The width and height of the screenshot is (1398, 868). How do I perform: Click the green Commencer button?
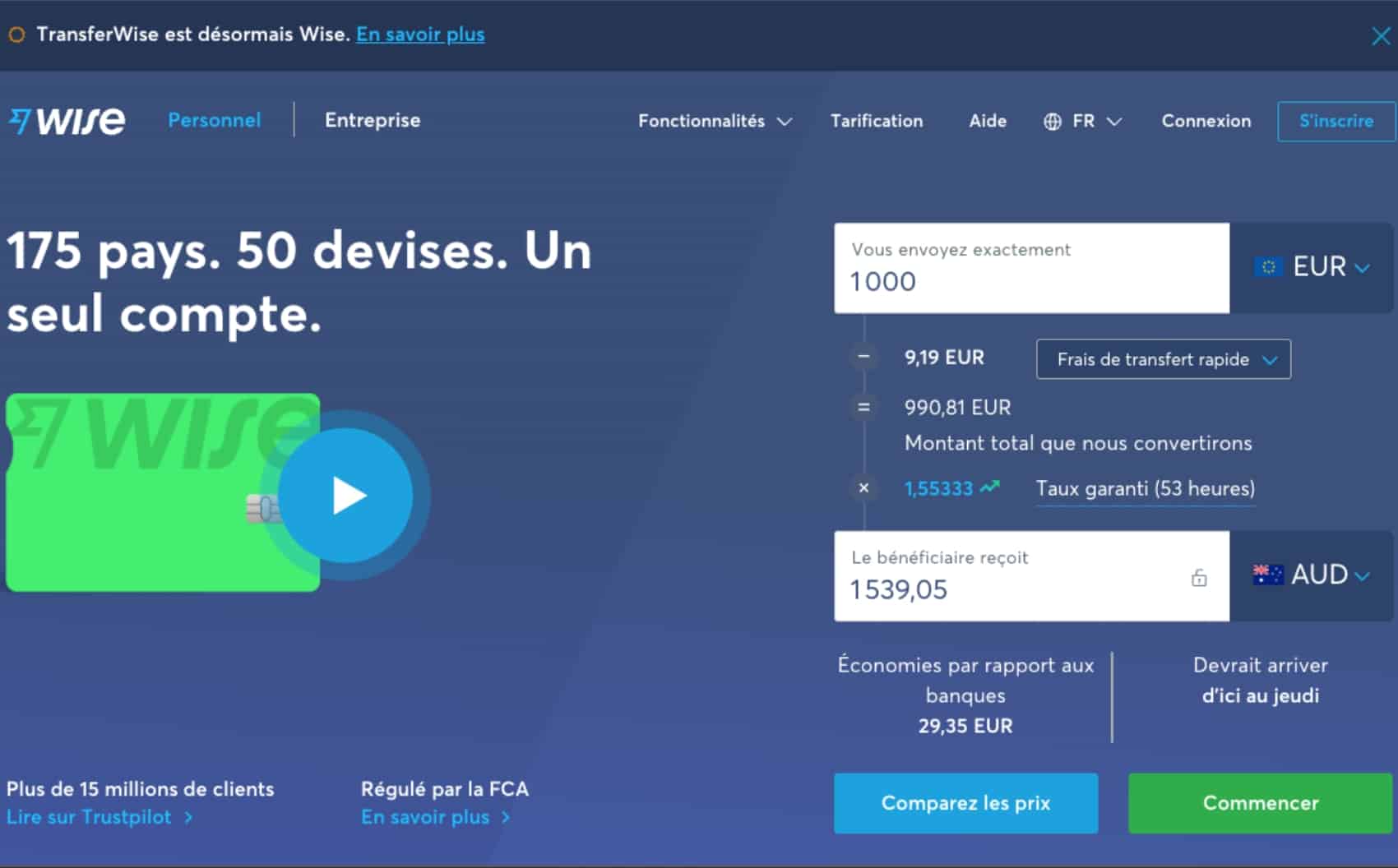click(x=1261, y=803)
